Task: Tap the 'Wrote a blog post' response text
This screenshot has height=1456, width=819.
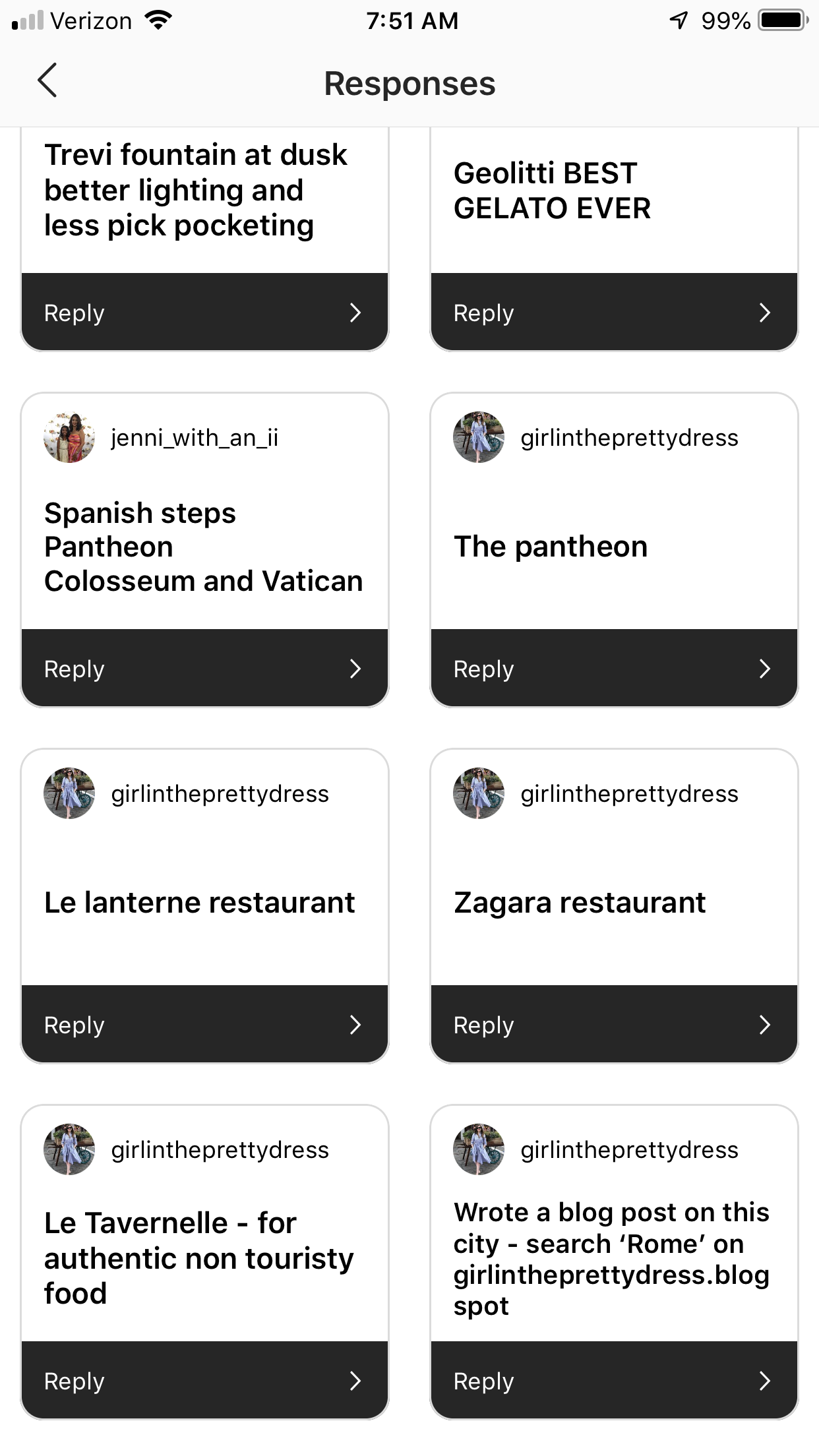Action: [611, 1259]
